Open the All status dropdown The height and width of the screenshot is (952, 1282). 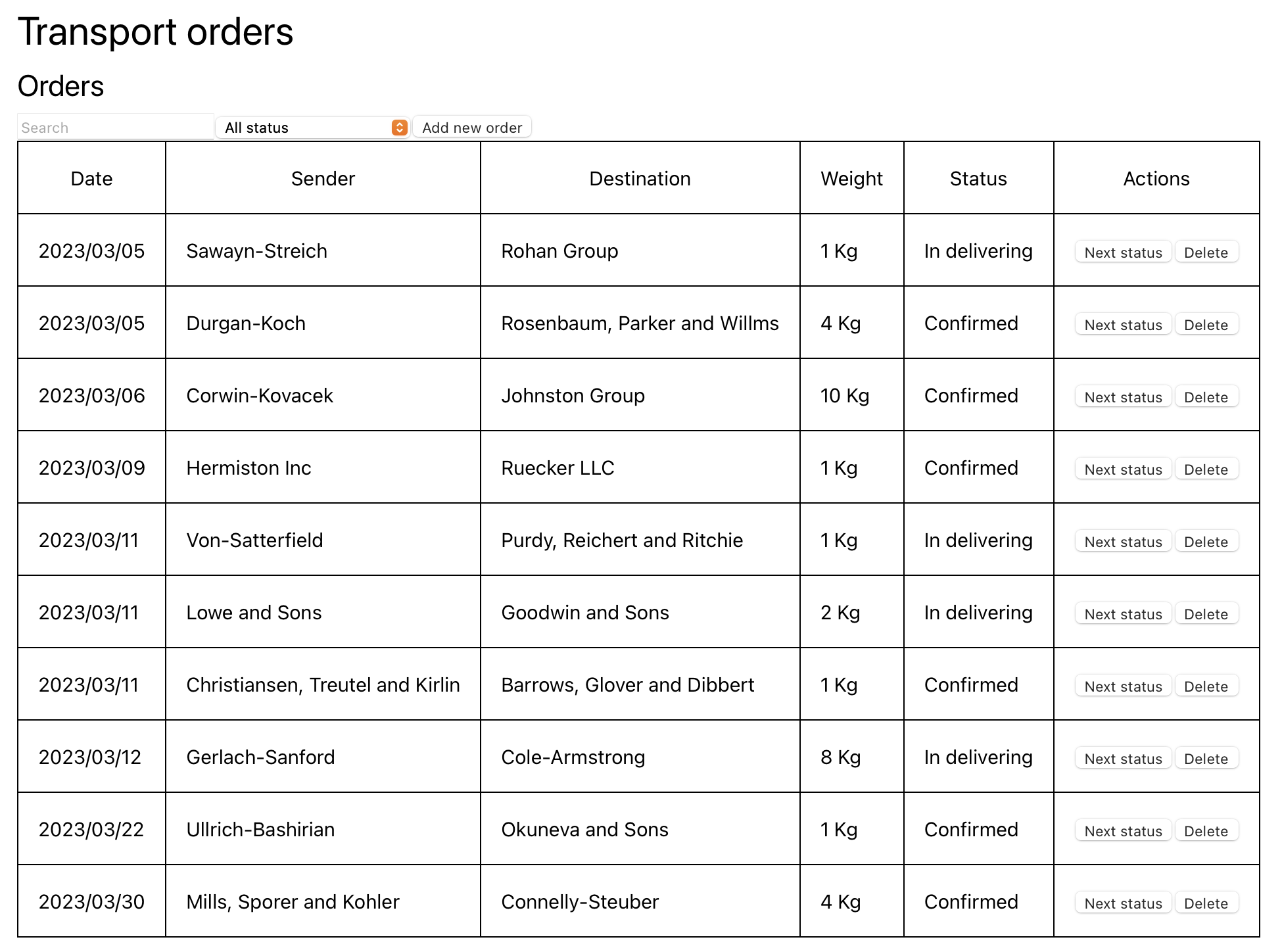pyautogui.click(x=313, y=128)
